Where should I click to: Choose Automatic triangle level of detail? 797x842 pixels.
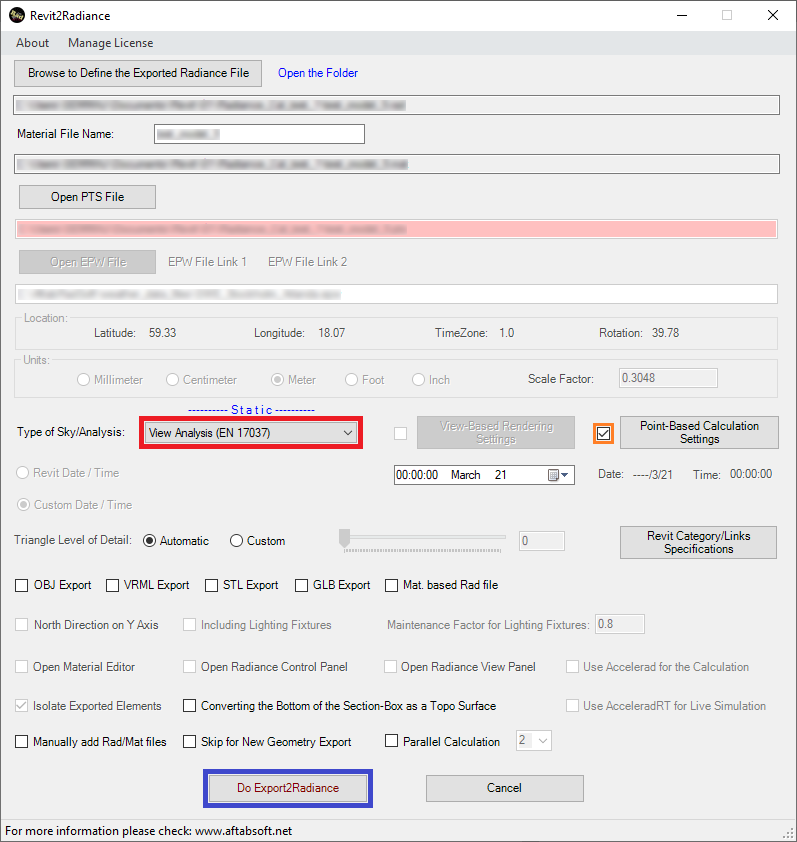pyautogui.click(x=149, y=541)
